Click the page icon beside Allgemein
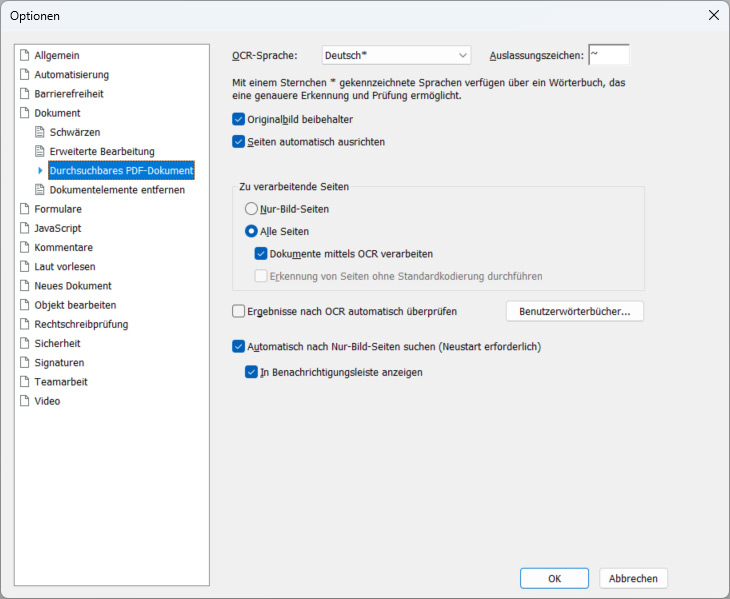 (x=25, y=55)
